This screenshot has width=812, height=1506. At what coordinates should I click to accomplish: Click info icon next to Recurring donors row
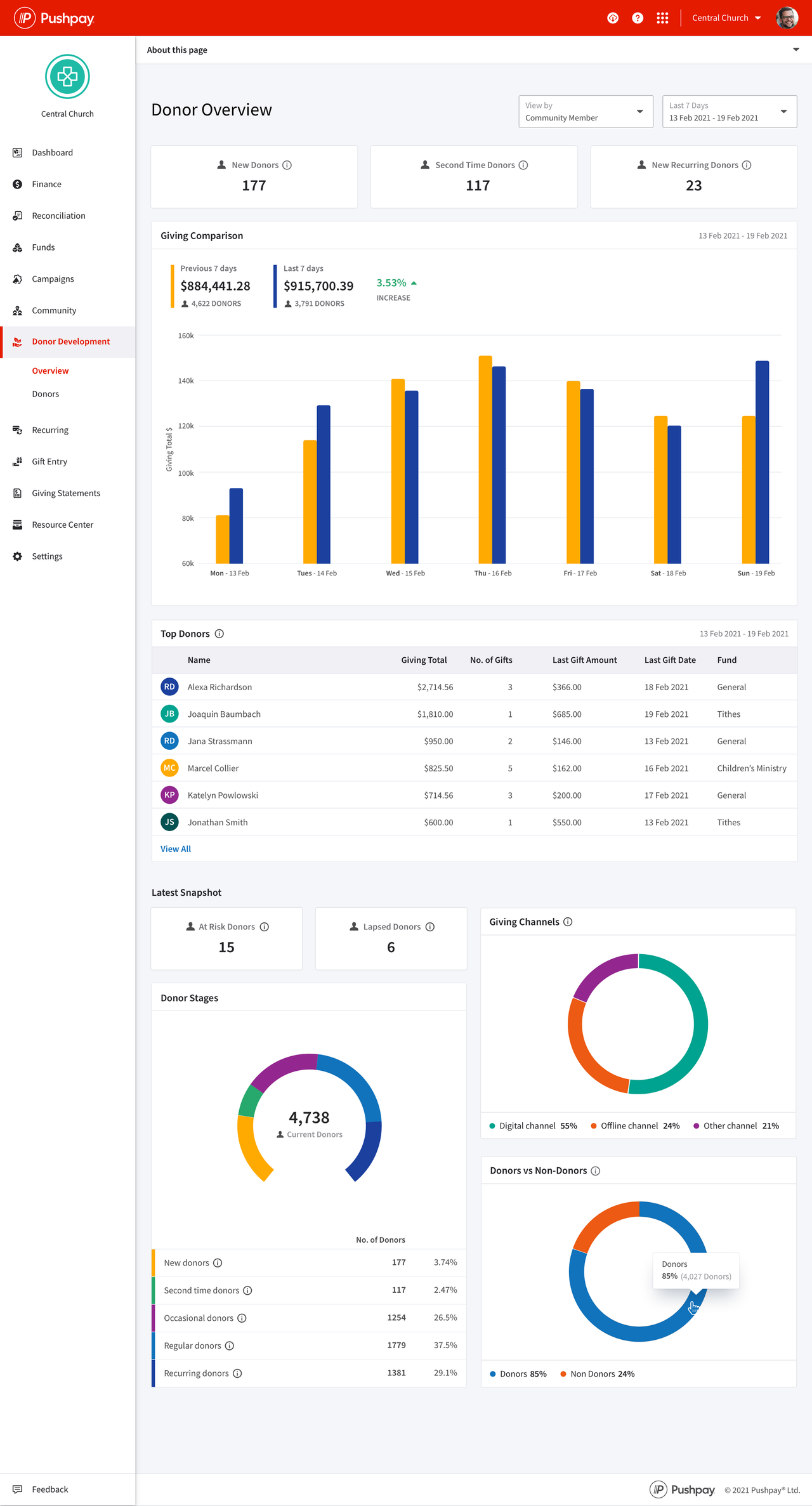click(237, 1373)
